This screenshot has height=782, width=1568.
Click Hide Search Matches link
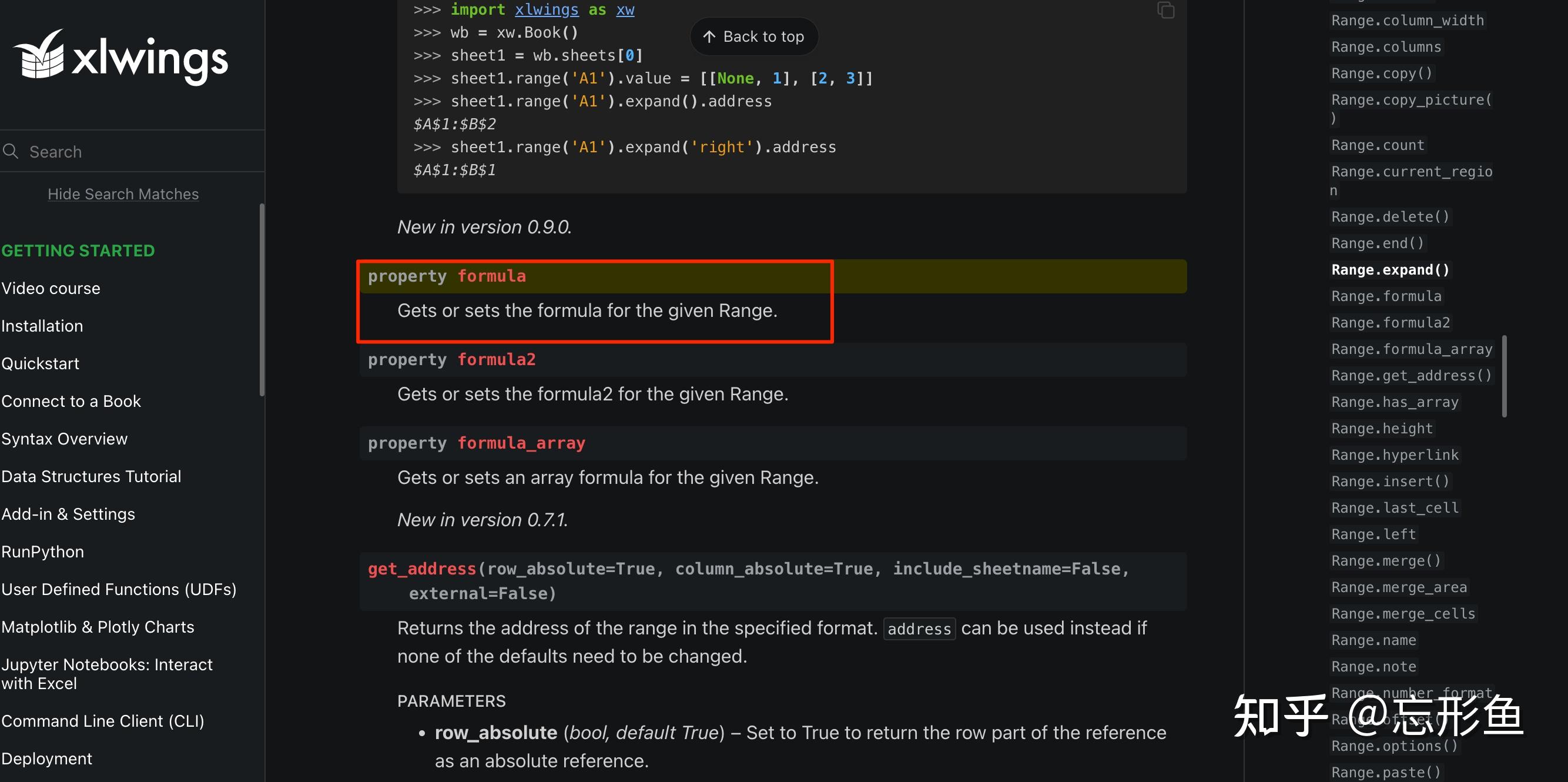click(x=123, y=193)
